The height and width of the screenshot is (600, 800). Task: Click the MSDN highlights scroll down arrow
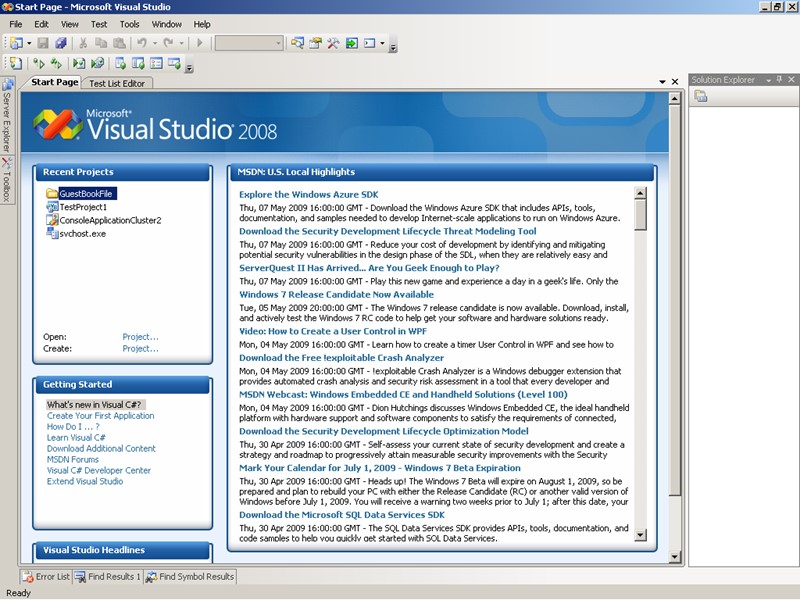click(640, 535)
